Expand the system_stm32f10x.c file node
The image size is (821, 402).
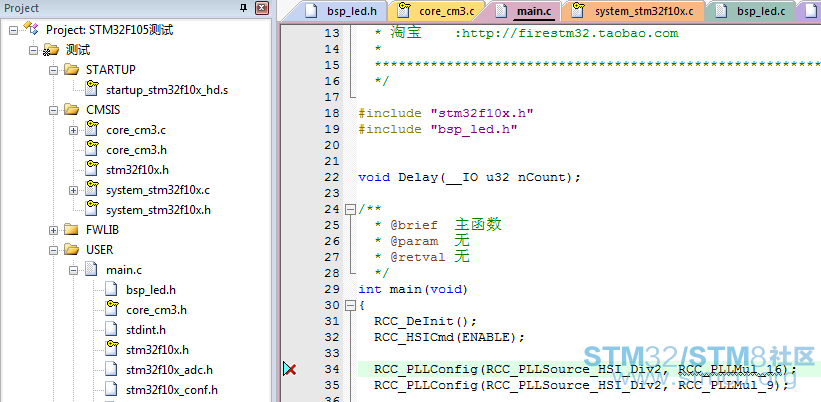(x=73, y=191)
